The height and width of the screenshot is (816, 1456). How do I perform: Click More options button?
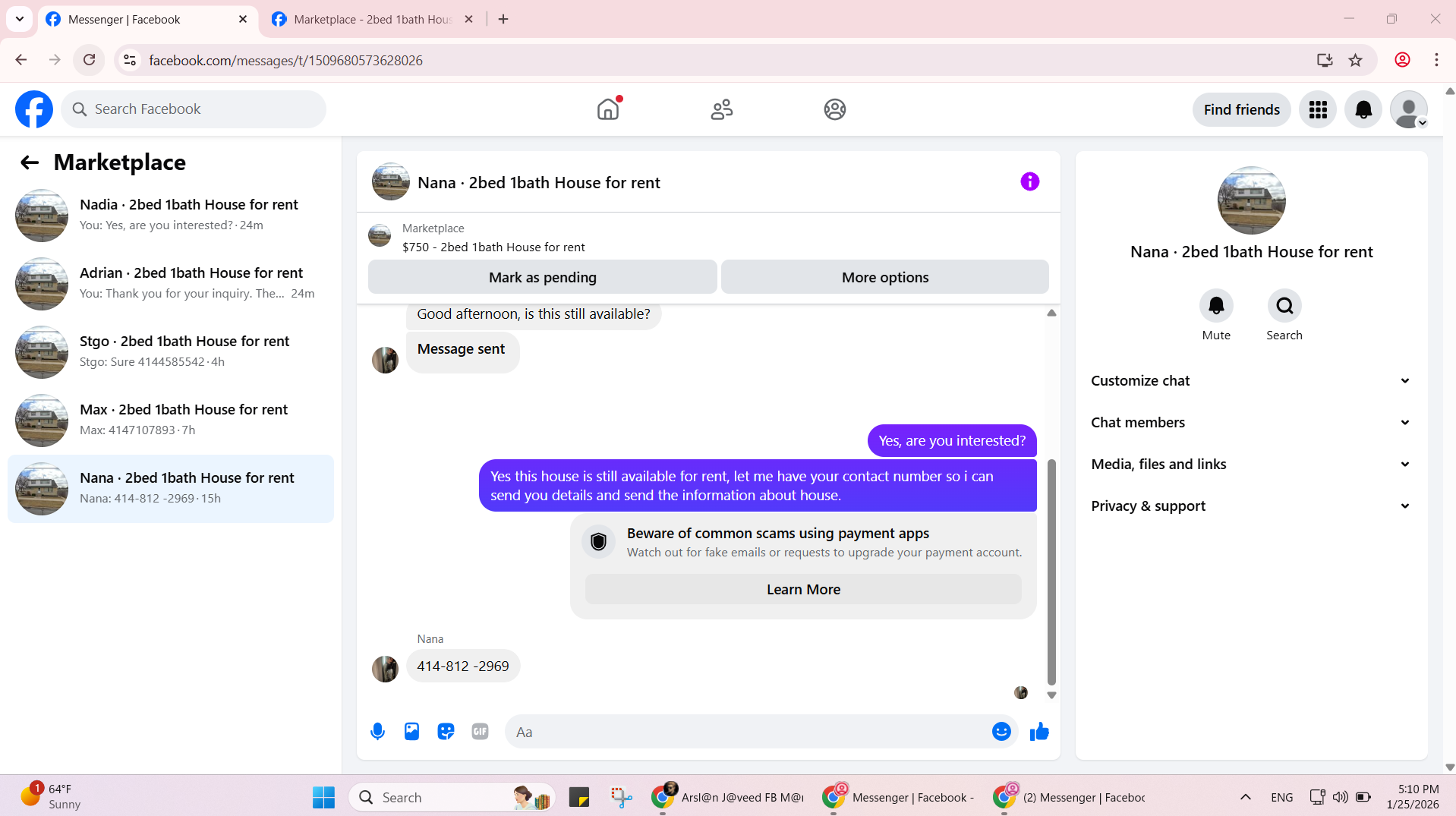pyautogui.click(x=884, y=277)
